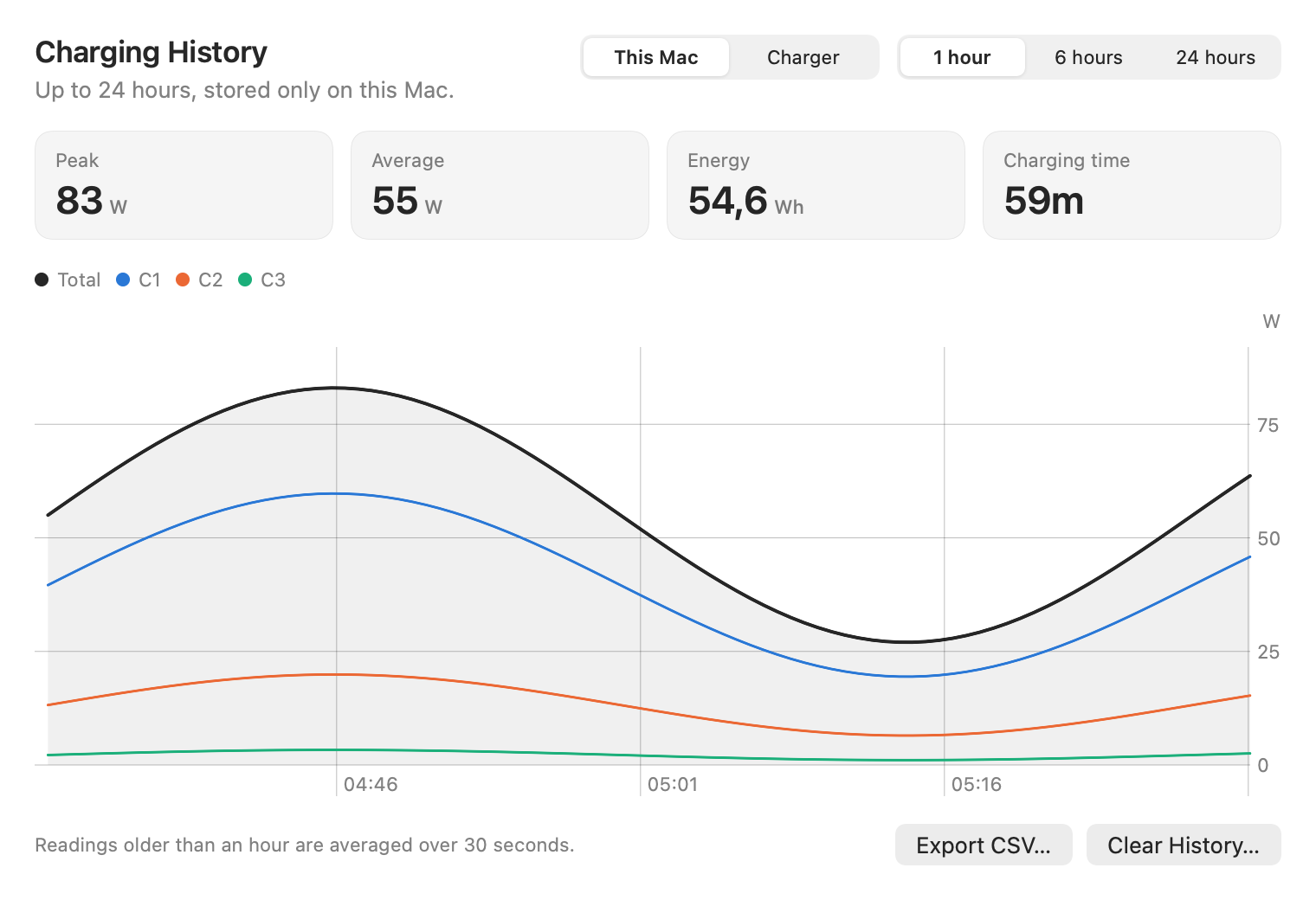Click the 04:46 time axis label
The image size is (1316, 900).
(371, 784)
